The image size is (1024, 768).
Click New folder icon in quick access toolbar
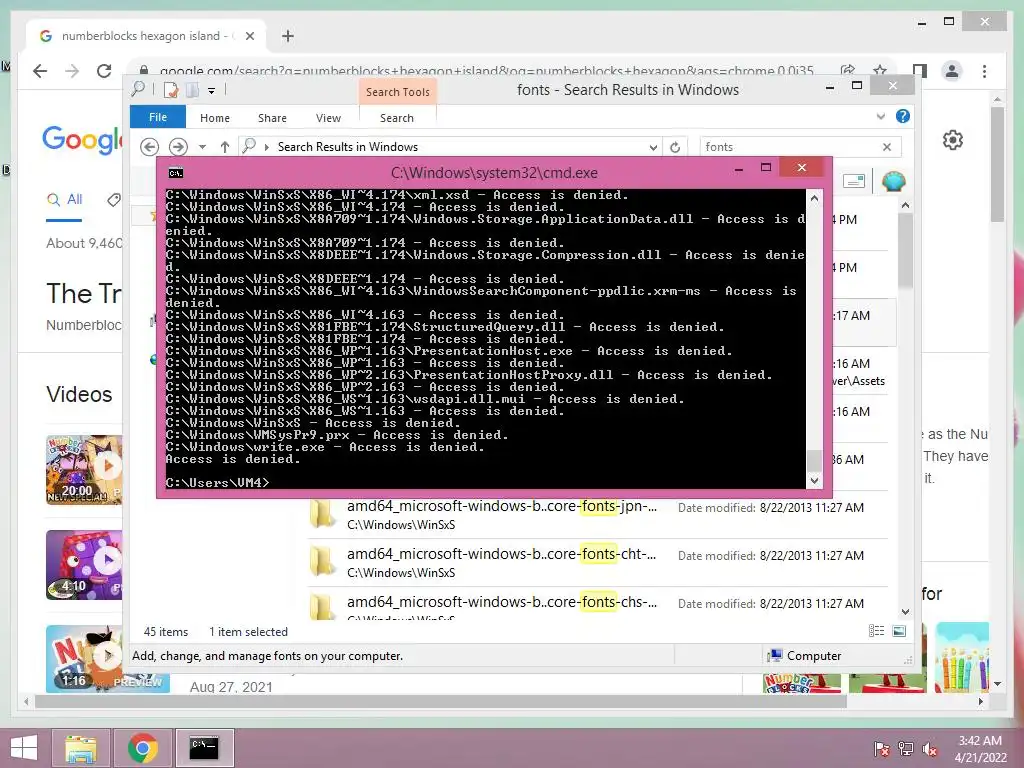pos(193,90)
